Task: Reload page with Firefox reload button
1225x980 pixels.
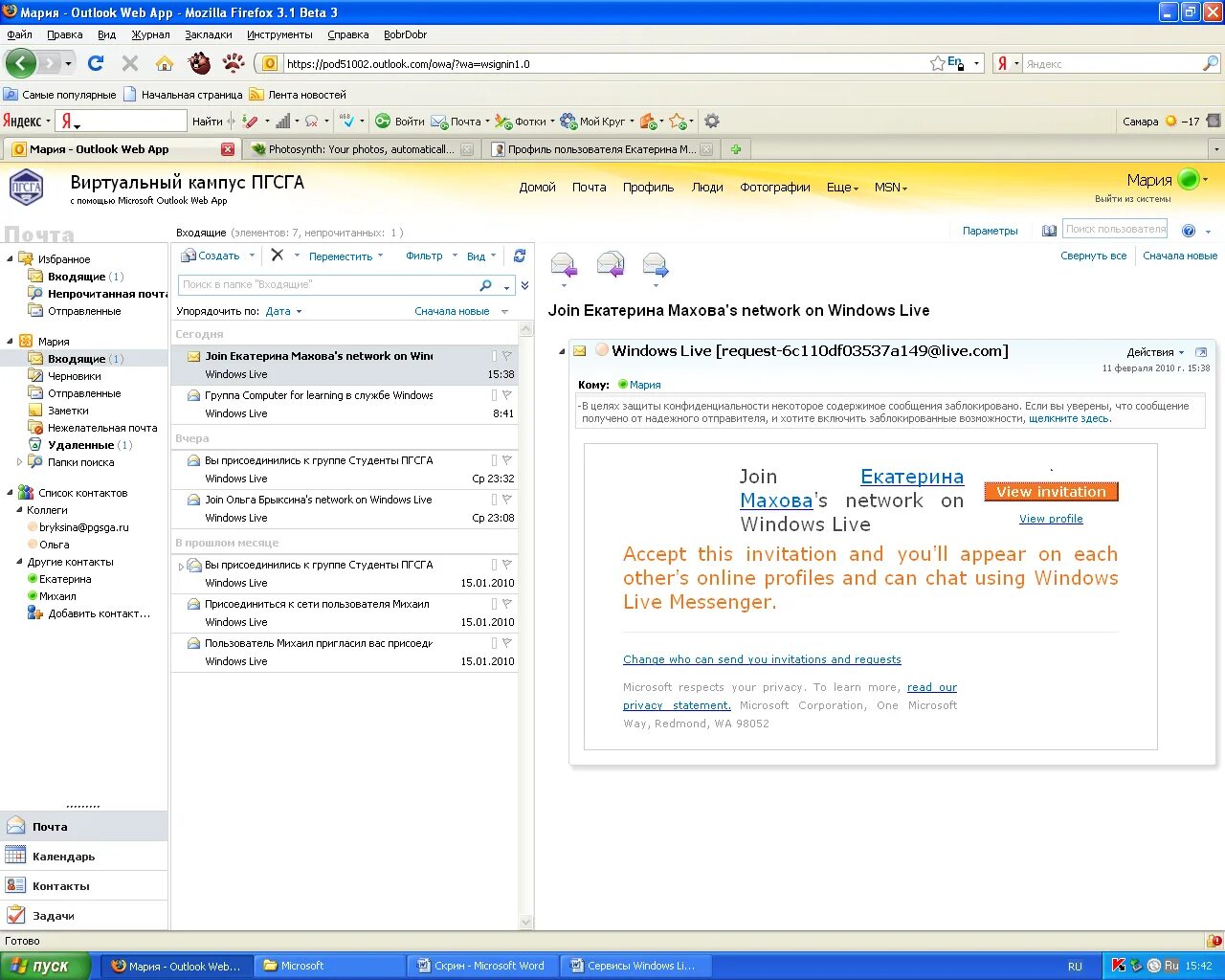Action: pyautogui.click(x=95, y=63)
